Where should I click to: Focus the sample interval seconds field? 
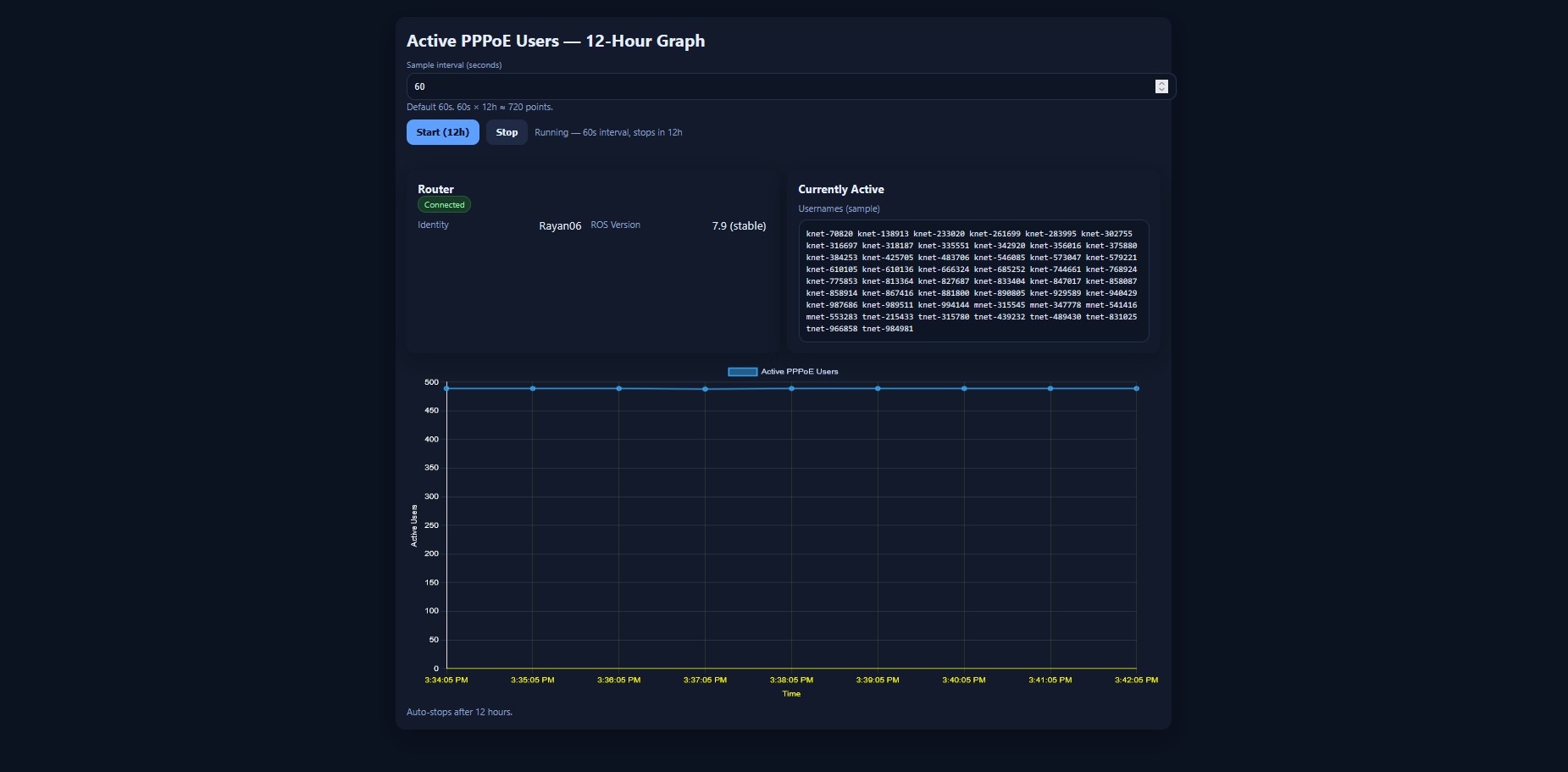[x=791, y=86]
